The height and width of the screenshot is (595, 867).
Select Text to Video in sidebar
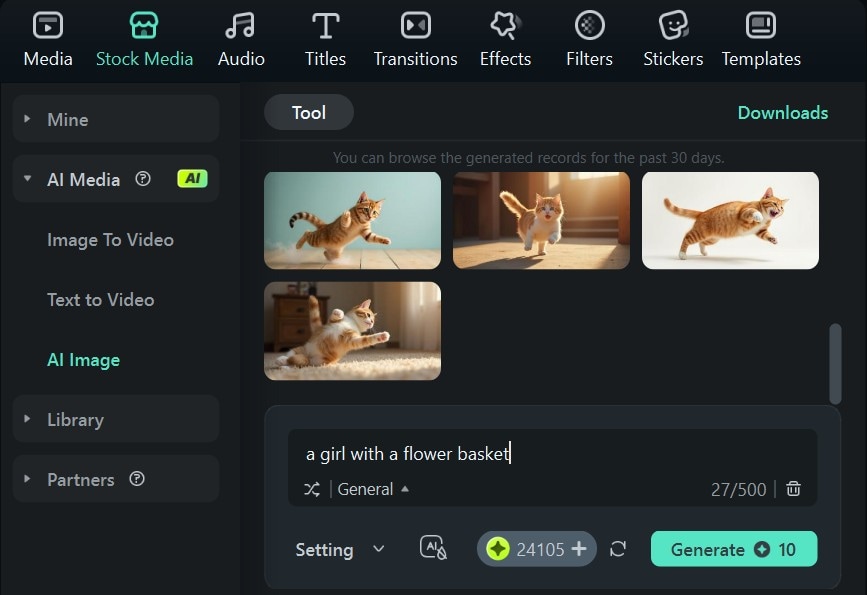(x=99, y=299)
